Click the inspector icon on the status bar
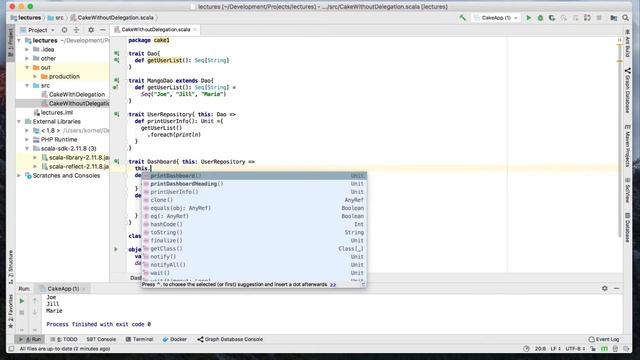The width and height of the screenshot is (640, 360). tap(616, 349)
